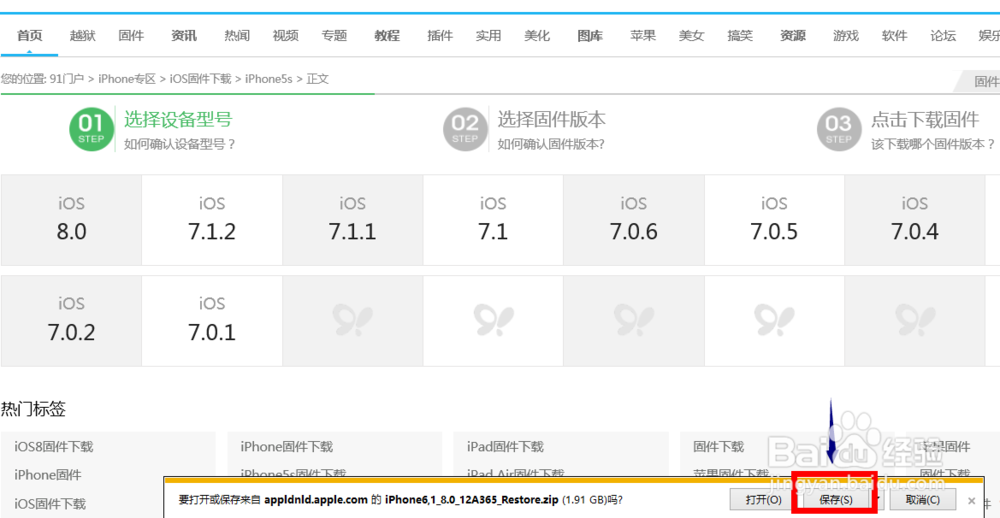Go to the 视频 section
This screenshot has width=1000, height=518.
(x=285, y=36)
